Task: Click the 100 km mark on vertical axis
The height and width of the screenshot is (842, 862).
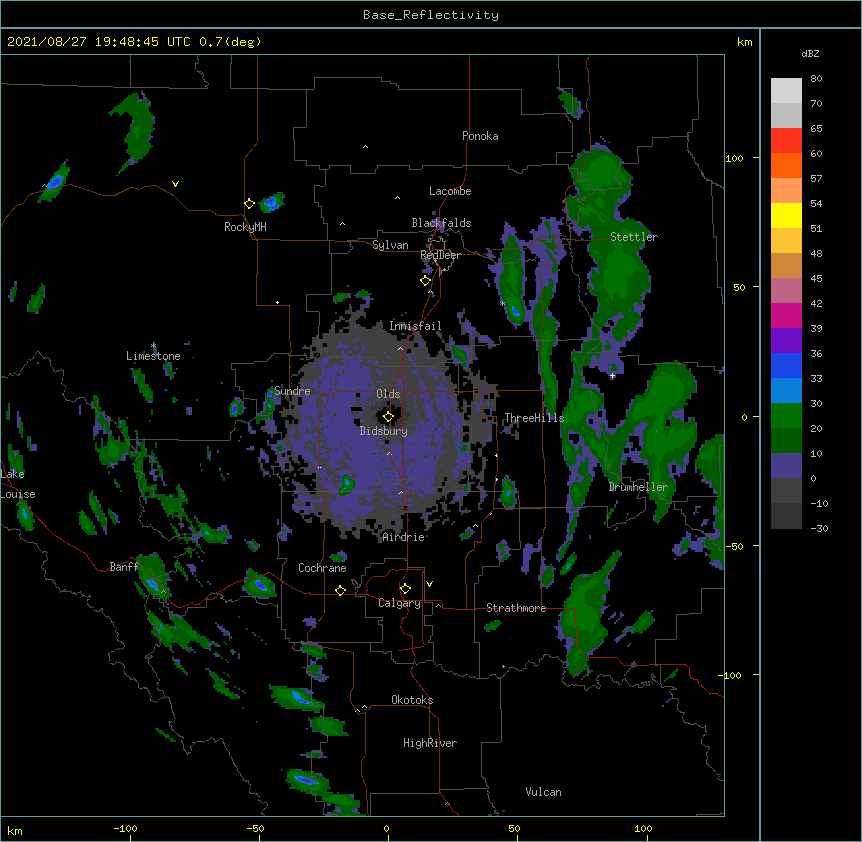Action: click(x=734, y=159)
